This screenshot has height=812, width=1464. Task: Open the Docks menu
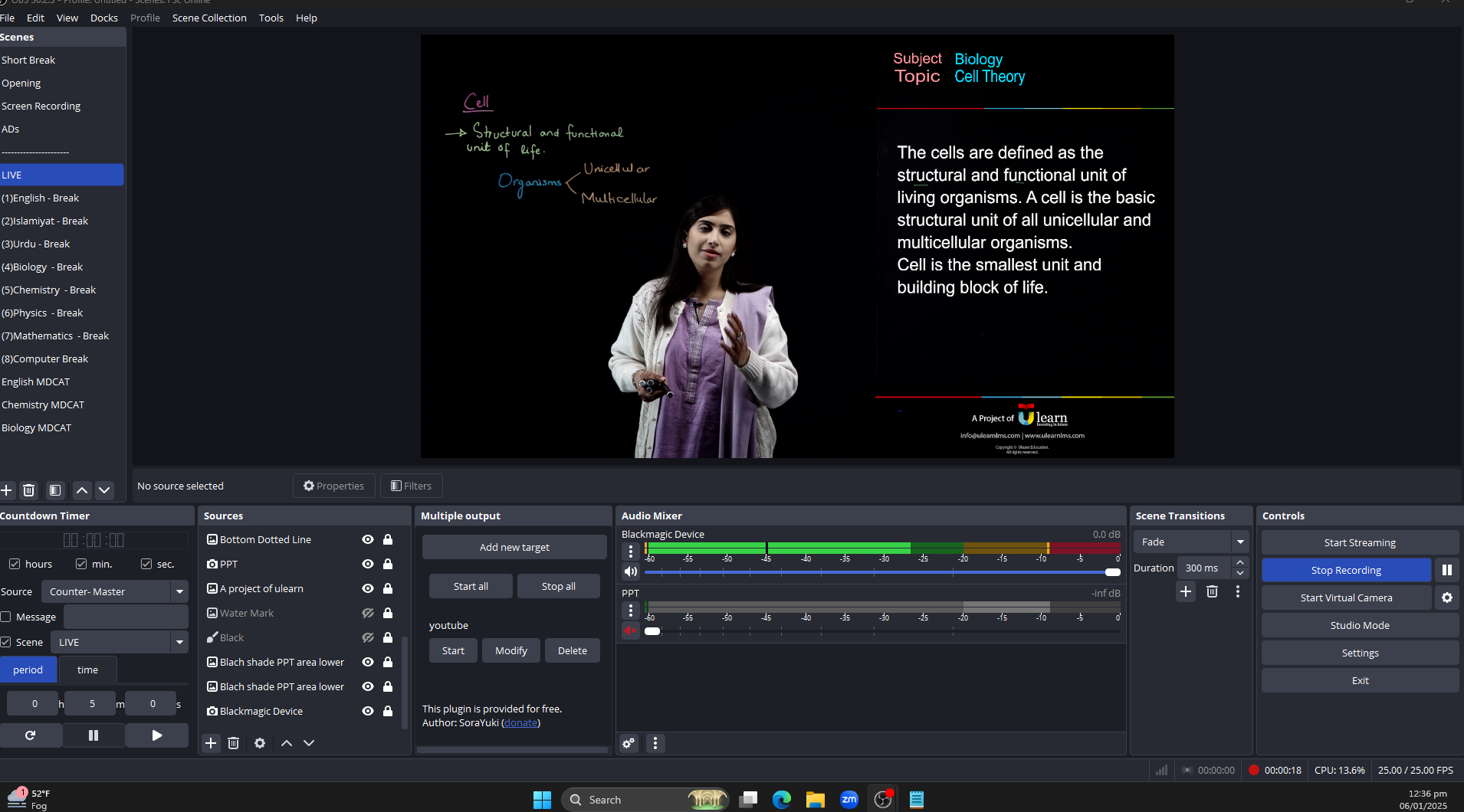(104, 18)
